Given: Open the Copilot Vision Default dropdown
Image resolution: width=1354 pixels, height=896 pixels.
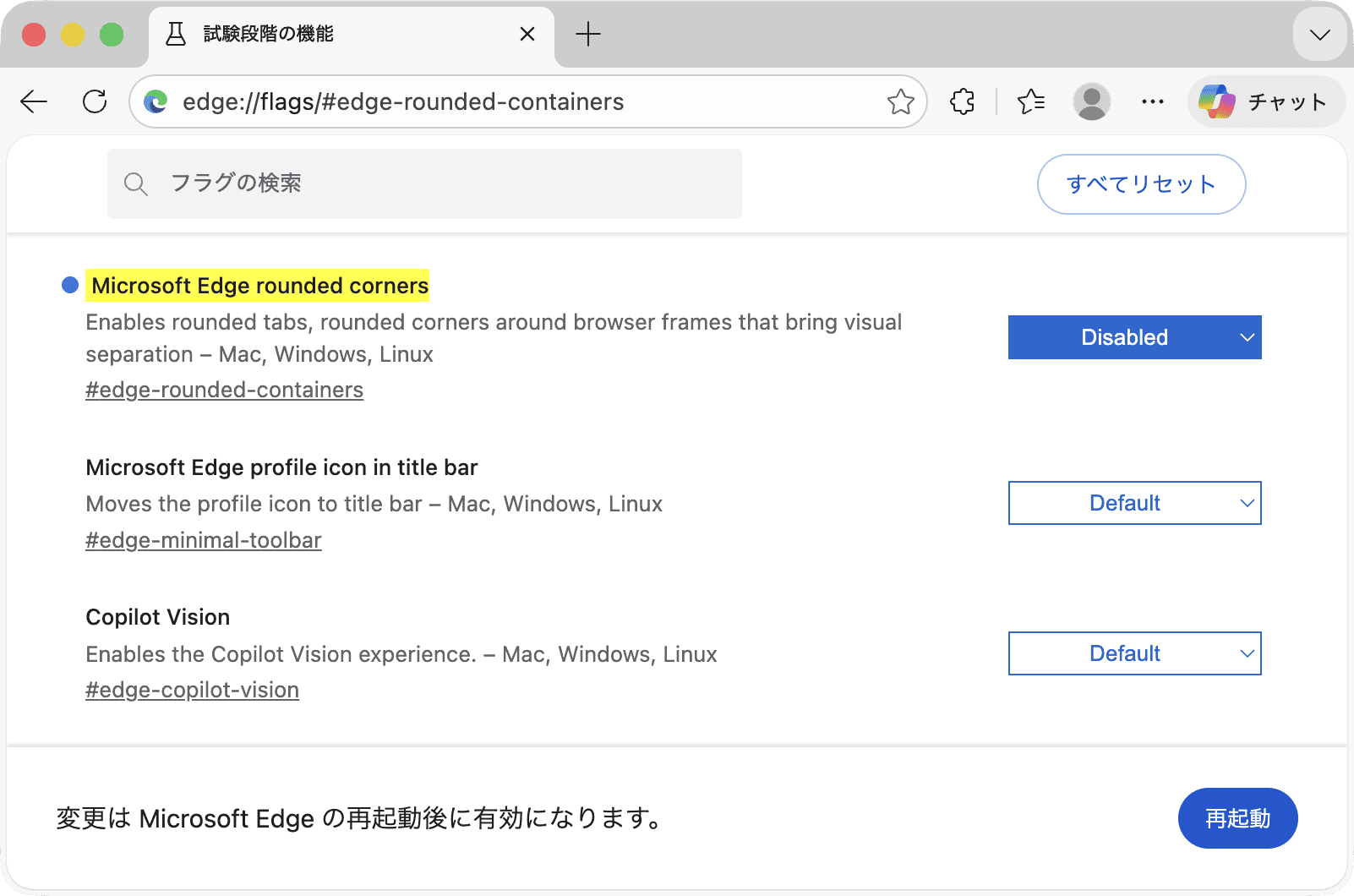Looking at the screenshot, I should pyautogui.click(x=1134, y=653).
